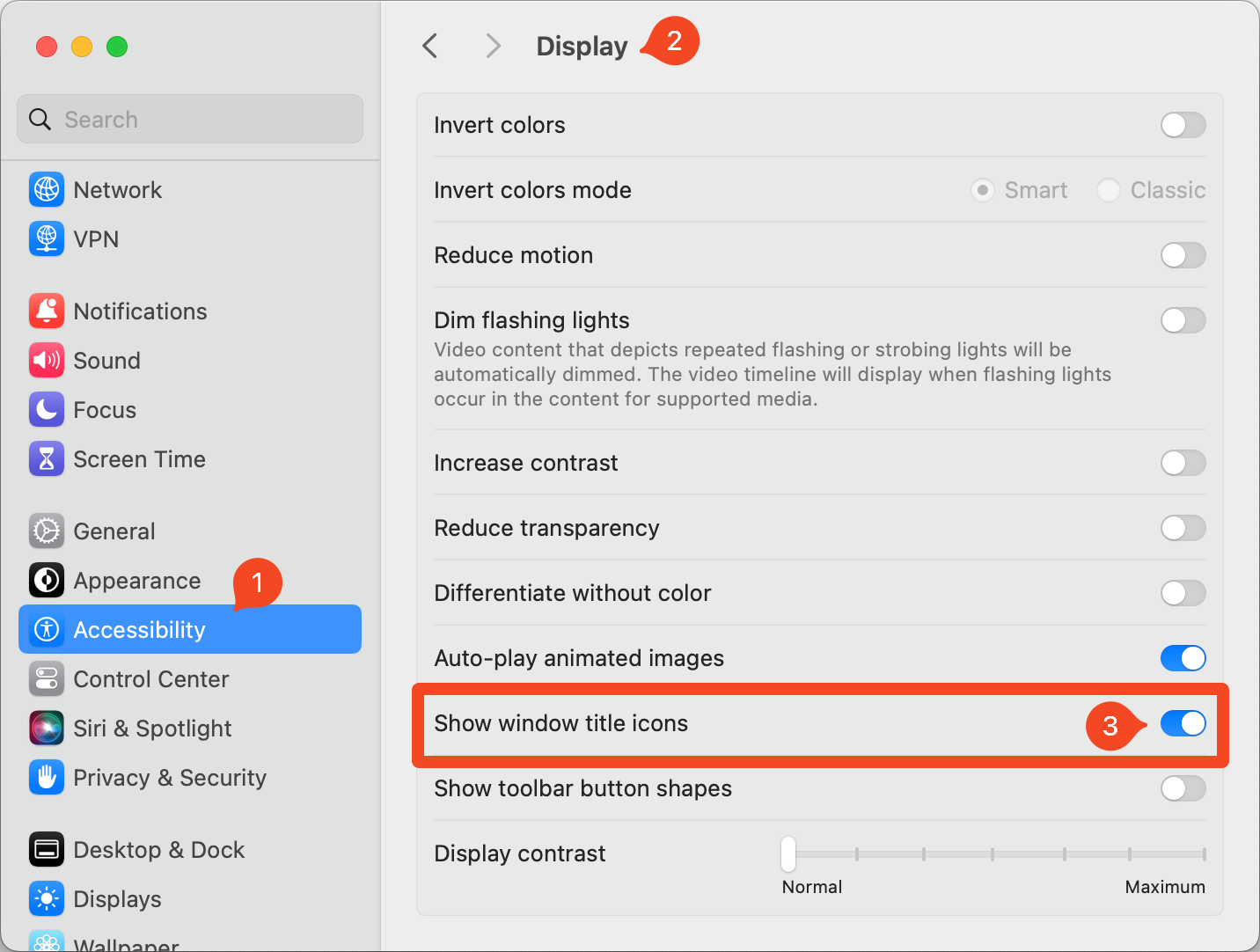Click the Display contrast slider knob
The width and height of the screenshot is (1260, 952).
[788, 853]
